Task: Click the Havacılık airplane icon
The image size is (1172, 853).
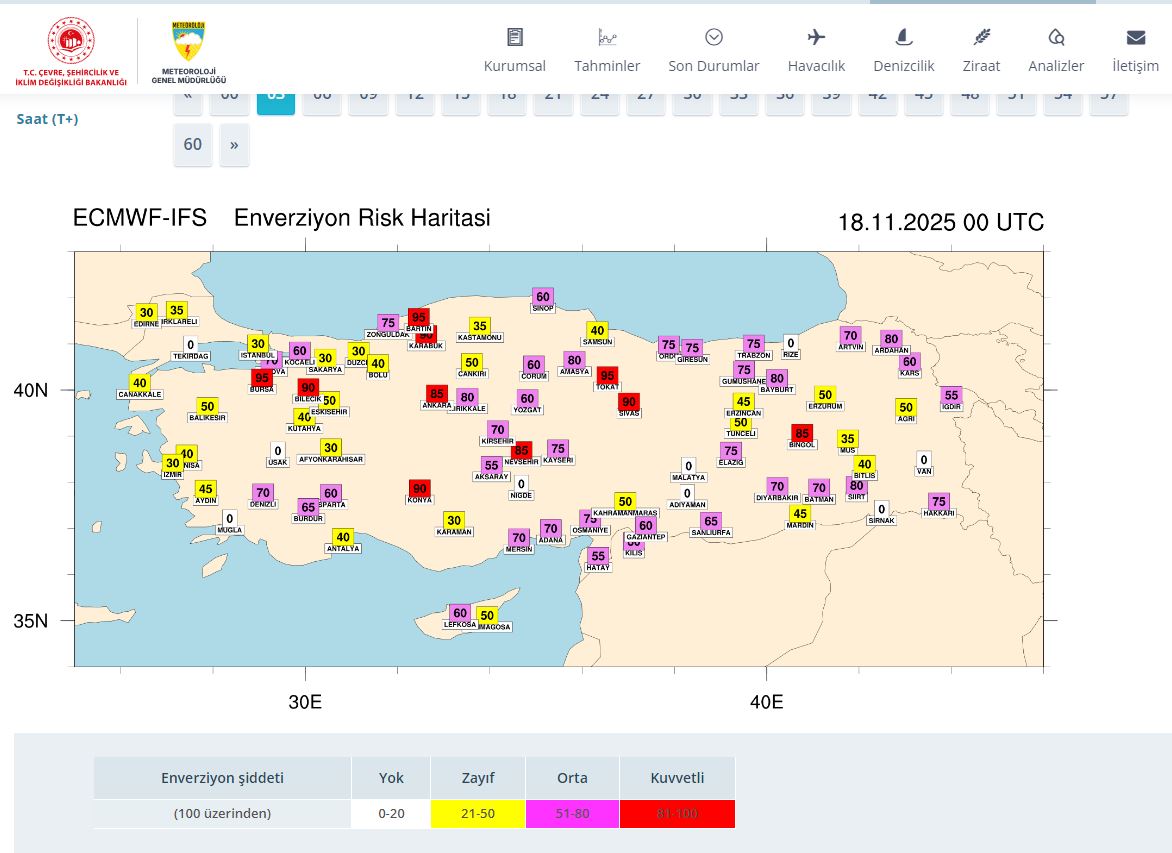Action: click(816, 36)
